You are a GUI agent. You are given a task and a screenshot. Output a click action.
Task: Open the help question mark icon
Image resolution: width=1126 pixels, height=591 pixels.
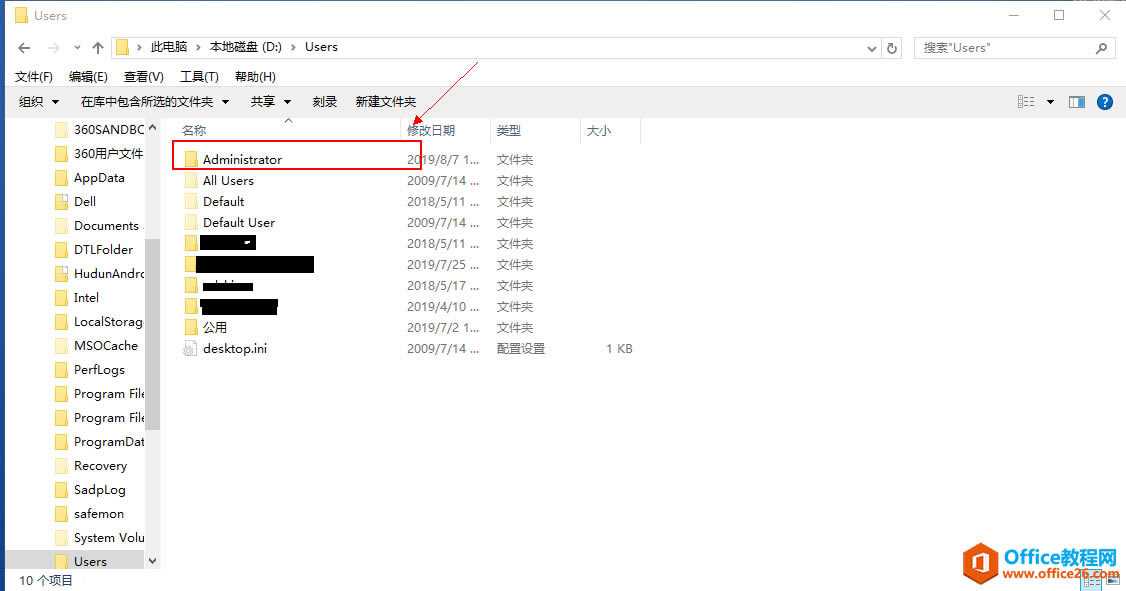tap(1104, 102)
